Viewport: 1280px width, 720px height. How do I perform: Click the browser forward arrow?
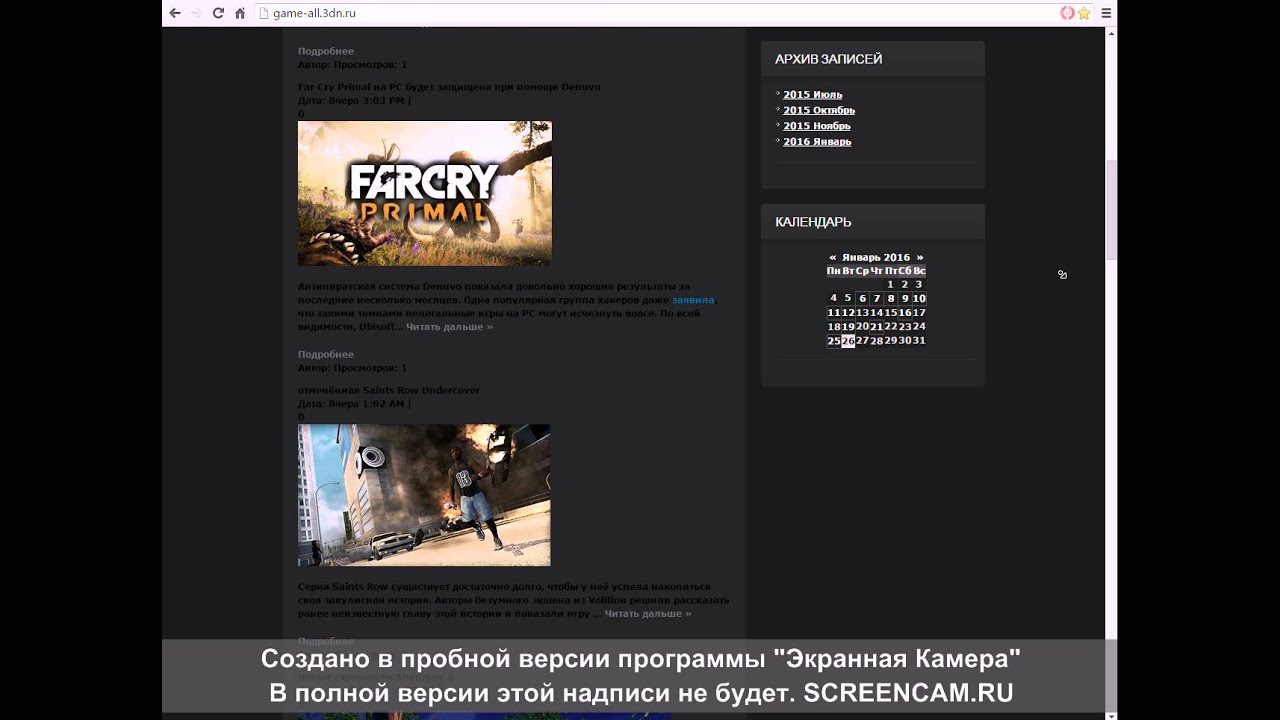pyautogui.click(x=196, y=13)
